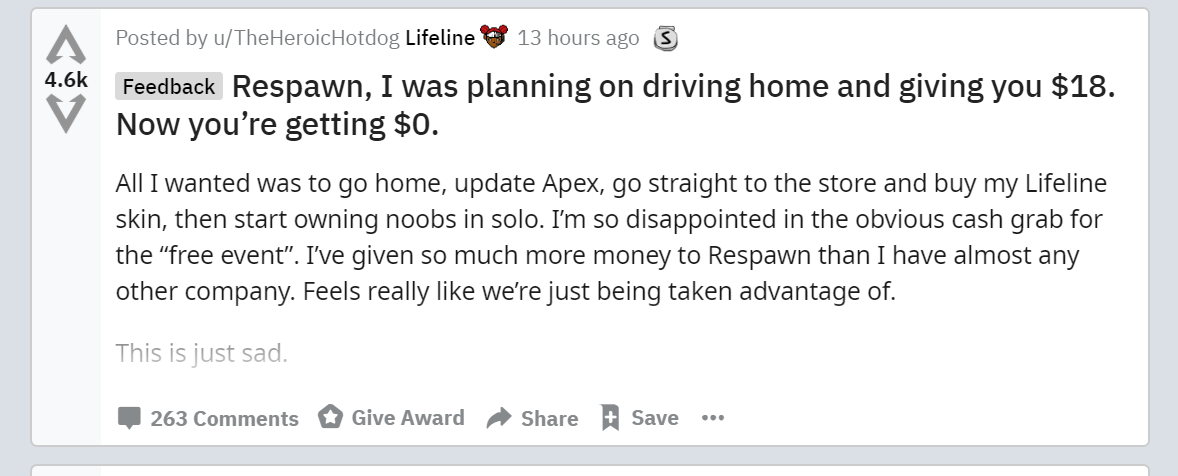
Task: Click the 13 hours ago timestamp
Action: (578, 38)
